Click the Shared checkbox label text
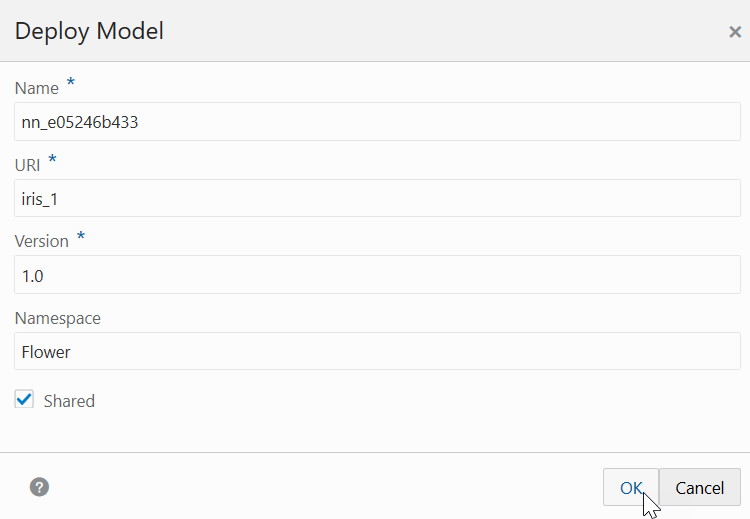The height and width of the screenshot is (519, 750). point(69,401)
